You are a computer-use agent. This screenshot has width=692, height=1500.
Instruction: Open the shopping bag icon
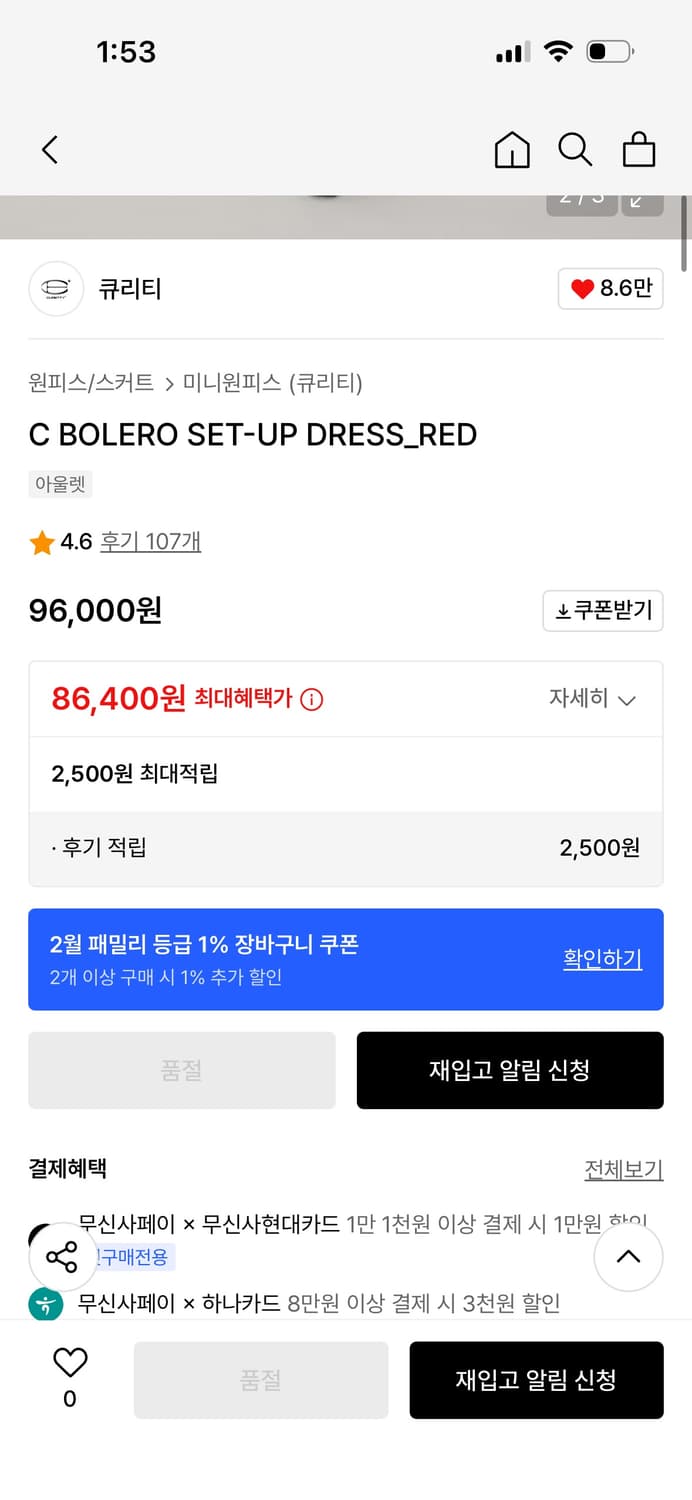[x=639, y=150]
